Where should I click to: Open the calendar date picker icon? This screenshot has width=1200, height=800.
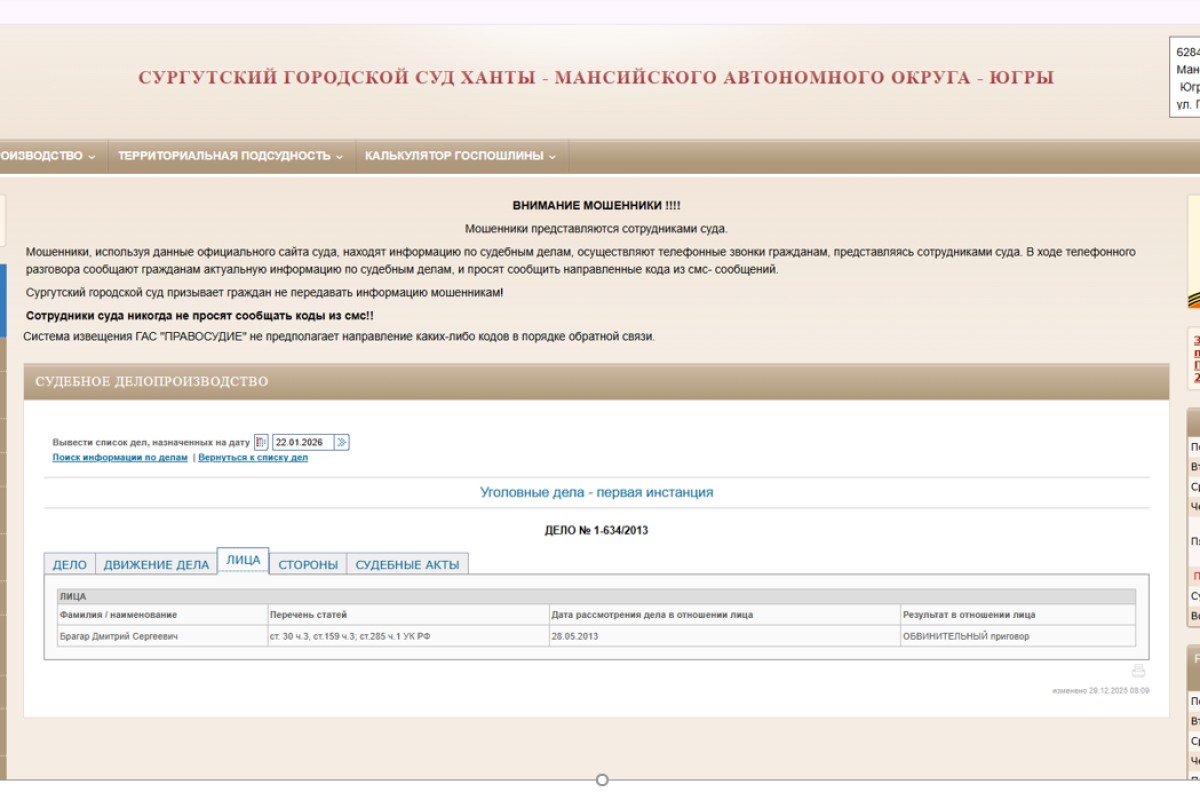[261, 442]
